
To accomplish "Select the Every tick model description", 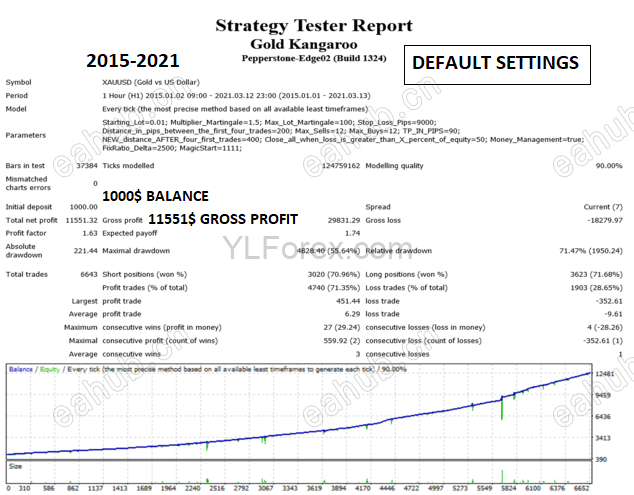I will click(235, 109).
